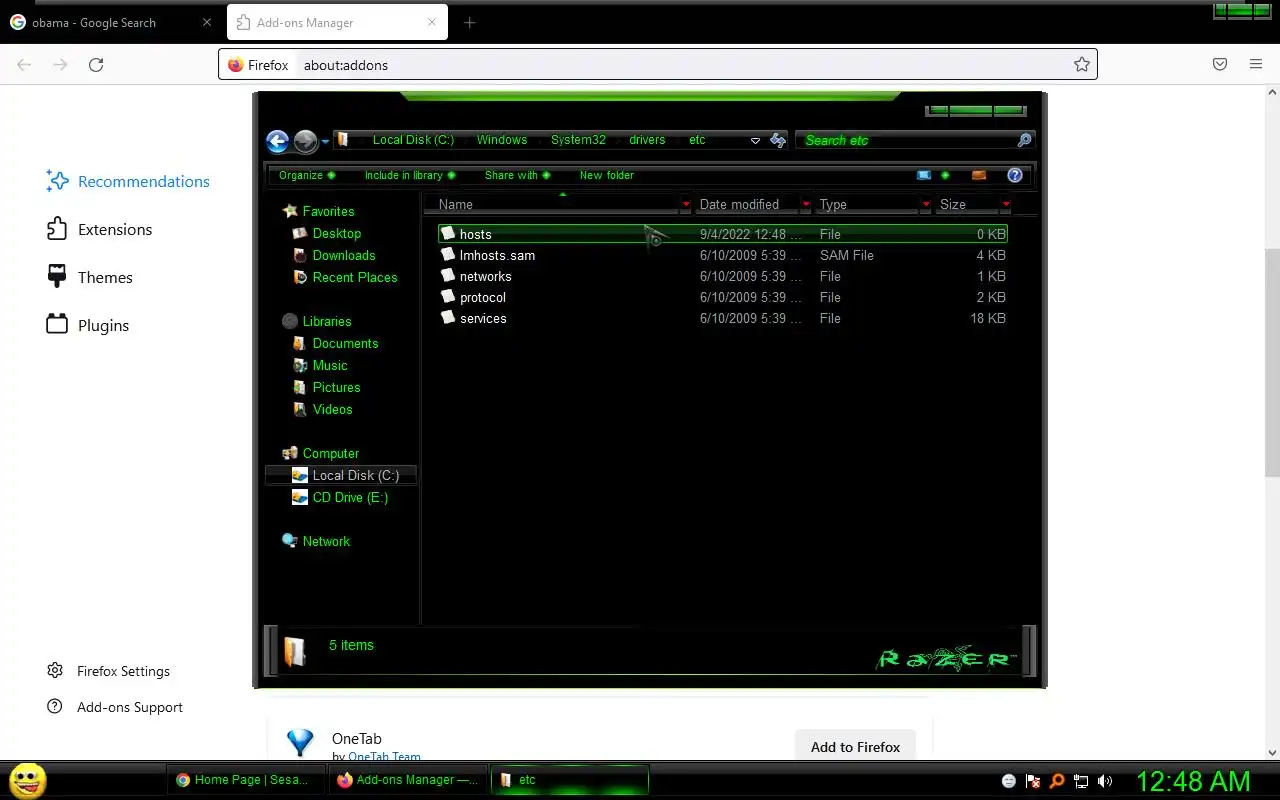1280x800 pixels.
Task: Open the Size column filter dropdown
Action: (x=1005, y=204)
